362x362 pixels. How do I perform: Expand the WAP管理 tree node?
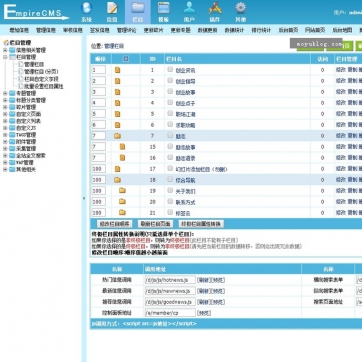5,163
